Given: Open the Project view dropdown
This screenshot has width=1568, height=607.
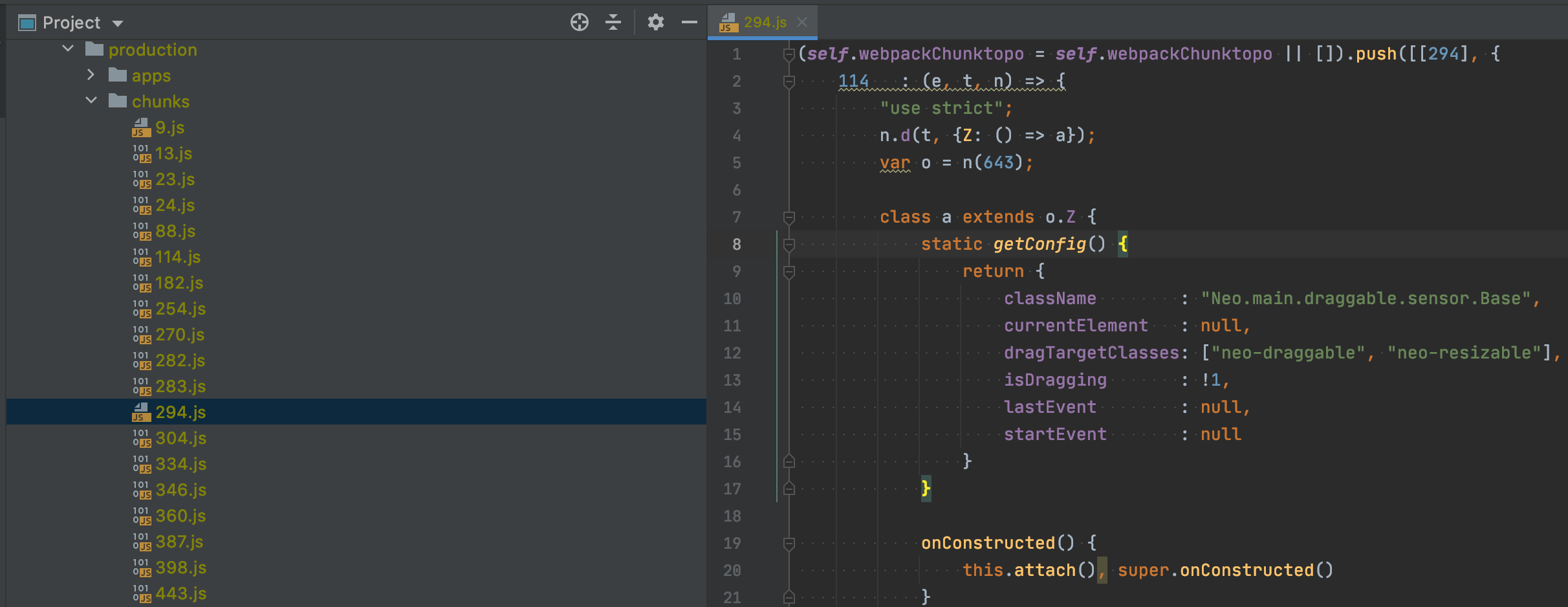Looking at the screenshot, I should [118, 24].
